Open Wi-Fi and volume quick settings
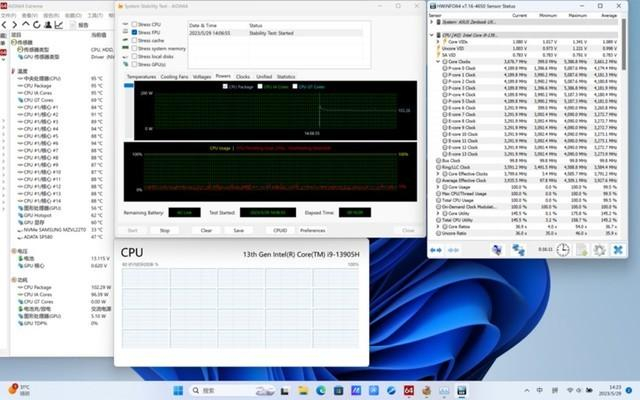This screenshot has width=640, height=400. pyautogui.click(x=580, y=390)
